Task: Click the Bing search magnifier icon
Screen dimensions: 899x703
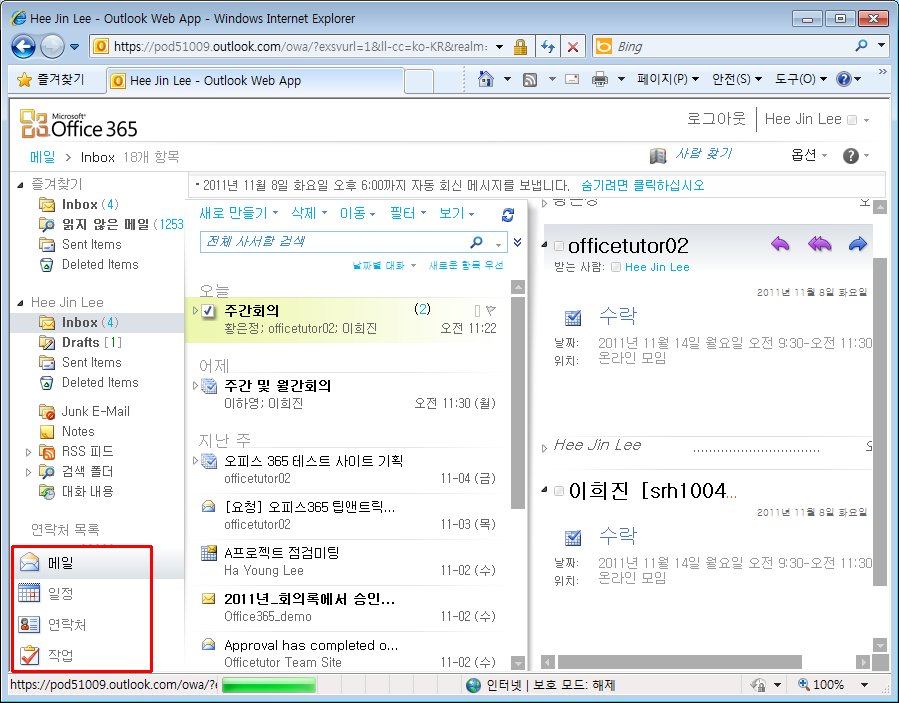Action: 861,46
